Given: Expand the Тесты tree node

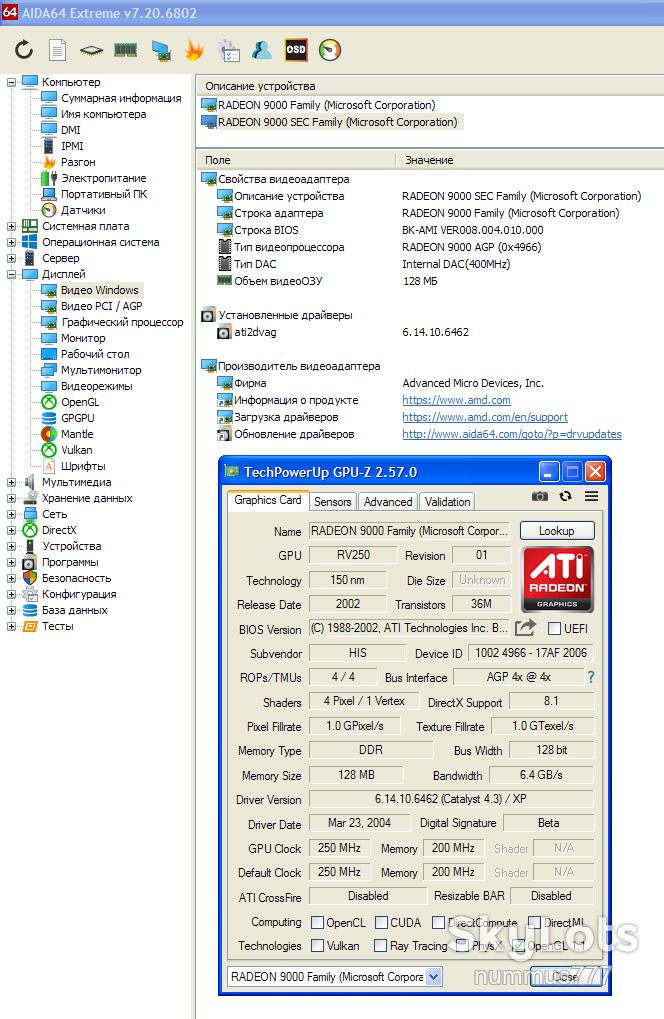Looking at the screenshot, I should click(11, 626).
